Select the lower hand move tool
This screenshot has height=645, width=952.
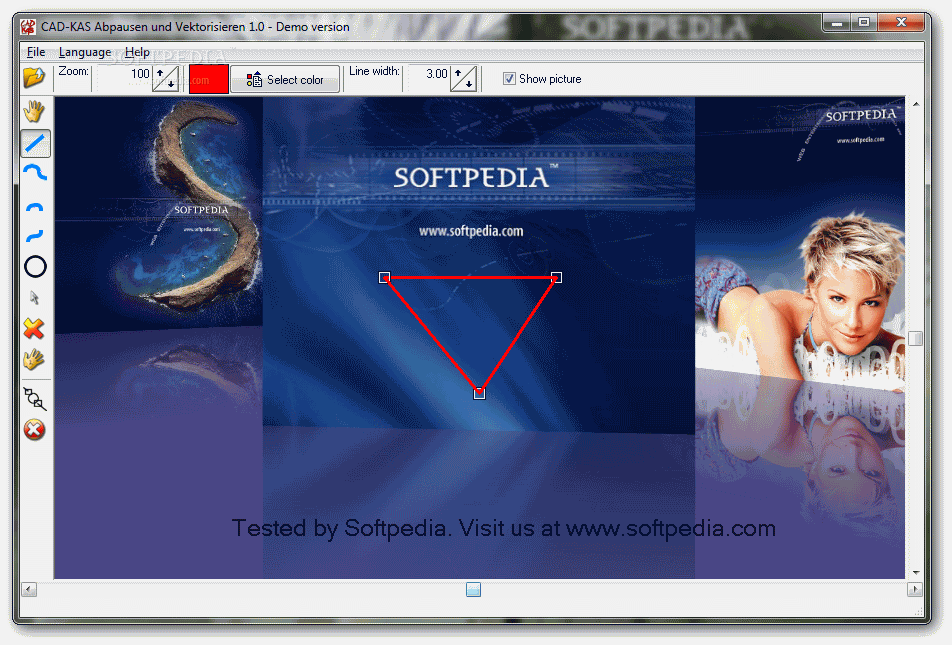(34, 360)
